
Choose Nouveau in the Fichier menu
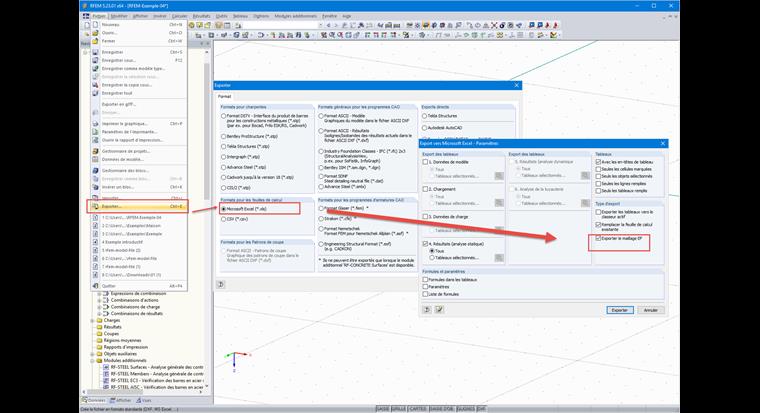click(138, 25)
